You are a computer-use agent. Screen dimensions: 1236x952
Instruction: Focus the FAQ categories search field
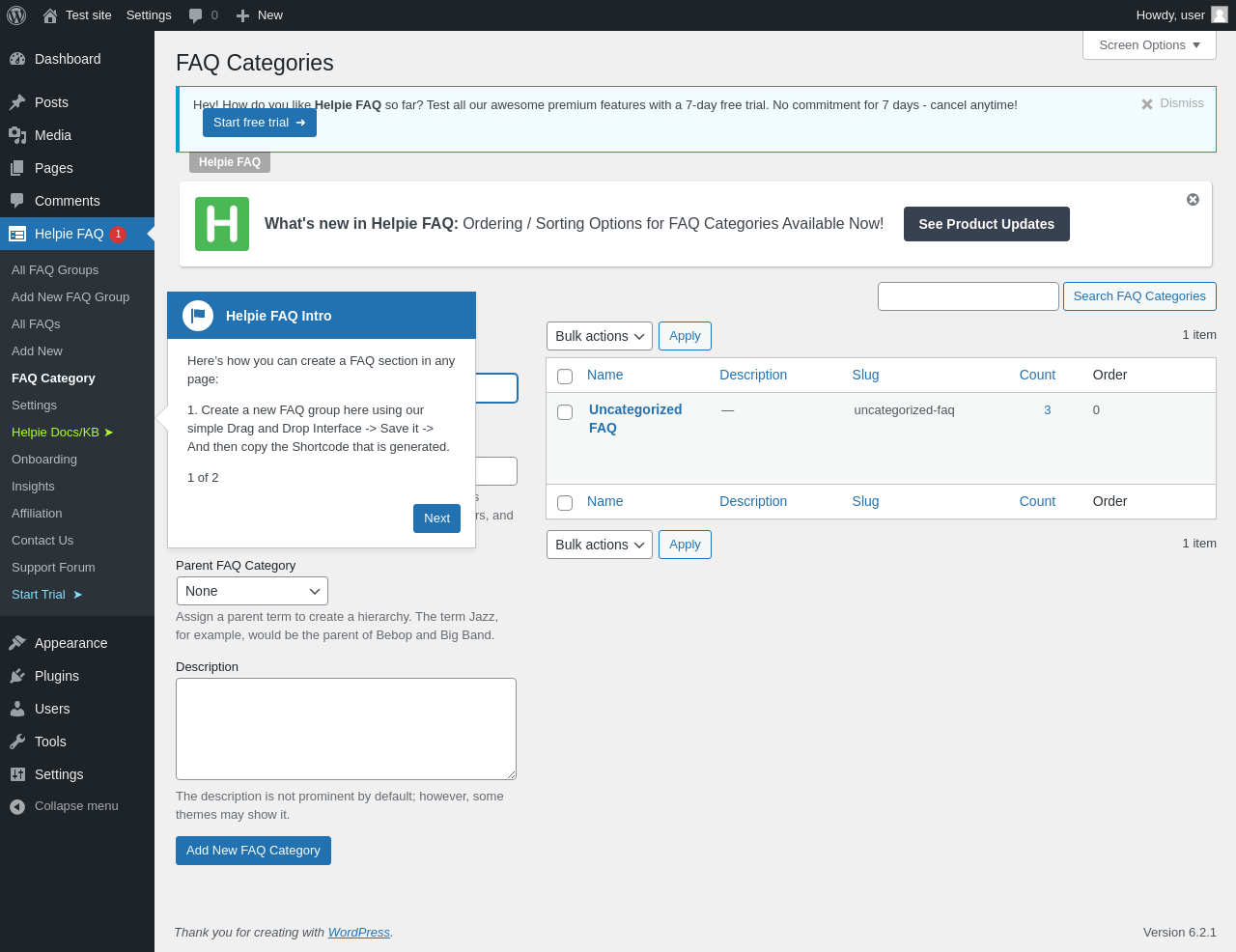point(969,296)
